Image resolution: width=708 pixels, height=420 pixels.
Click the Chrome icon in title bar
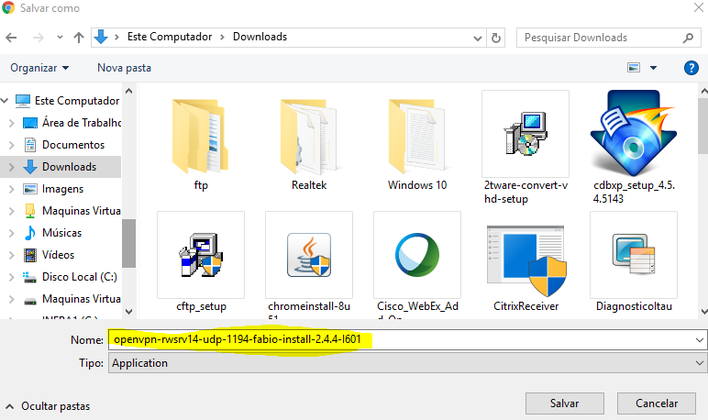point(8,8)
